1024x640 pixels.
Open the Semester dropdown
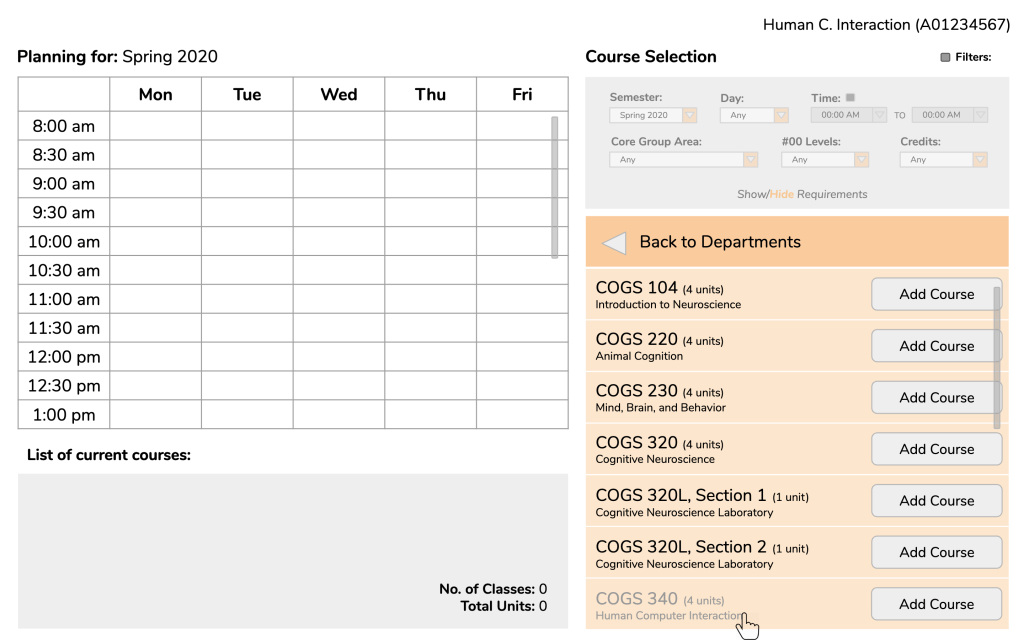point(653,115)
